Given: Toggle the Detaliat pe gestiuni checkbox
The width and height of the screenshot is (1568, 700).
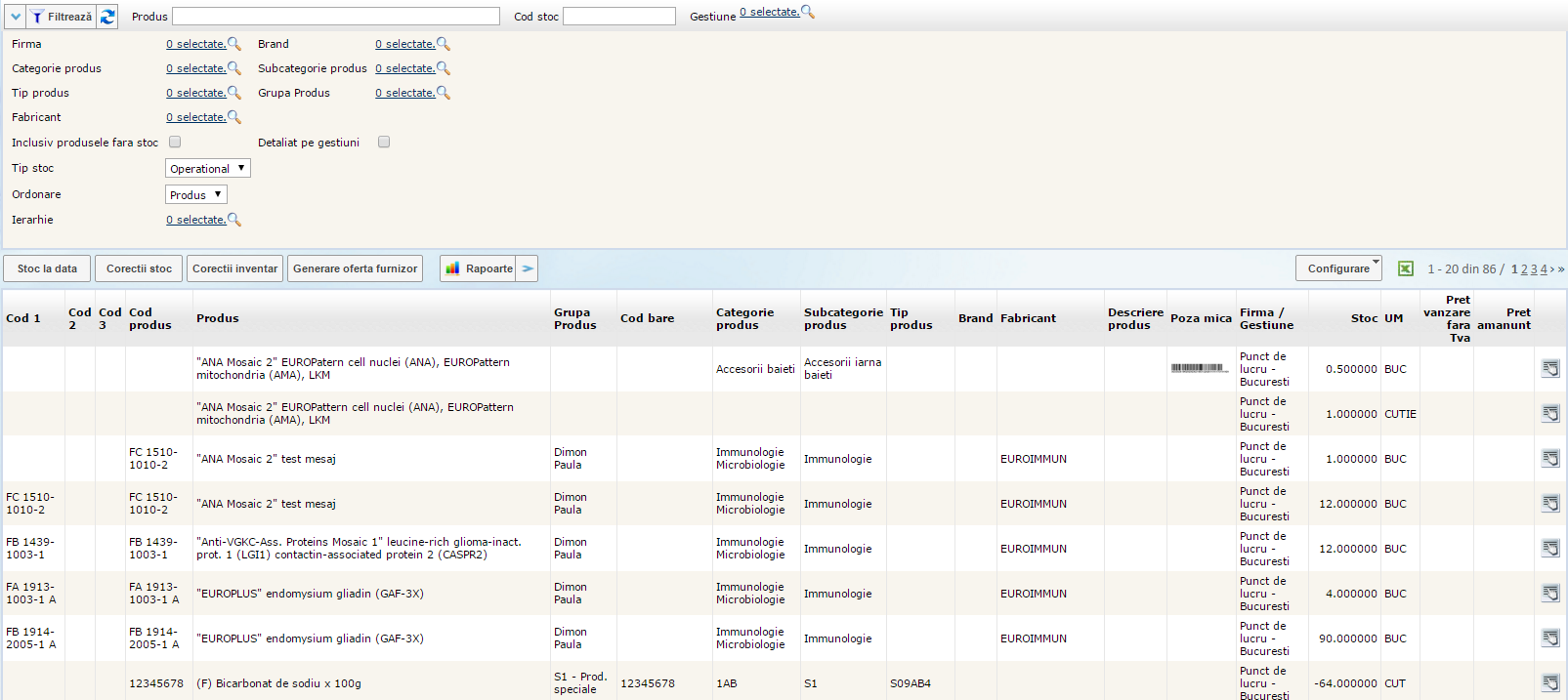Looking at the screenshot, I should tap(384, 142).
